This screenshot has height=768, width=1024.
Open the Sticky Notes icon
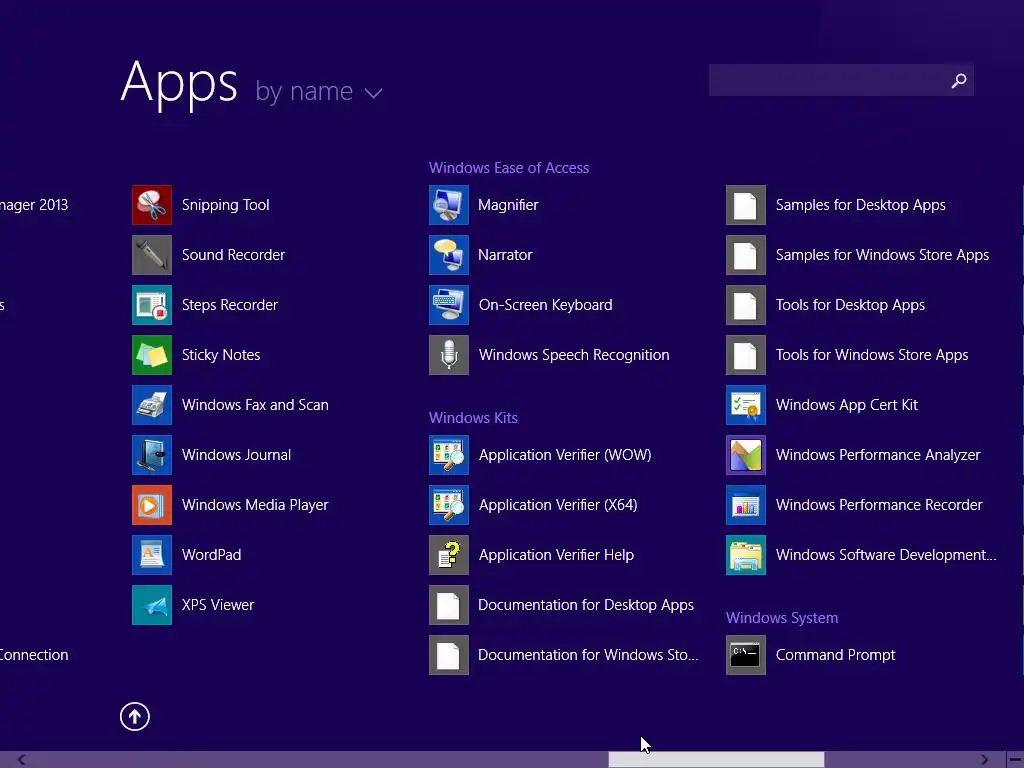152,355
